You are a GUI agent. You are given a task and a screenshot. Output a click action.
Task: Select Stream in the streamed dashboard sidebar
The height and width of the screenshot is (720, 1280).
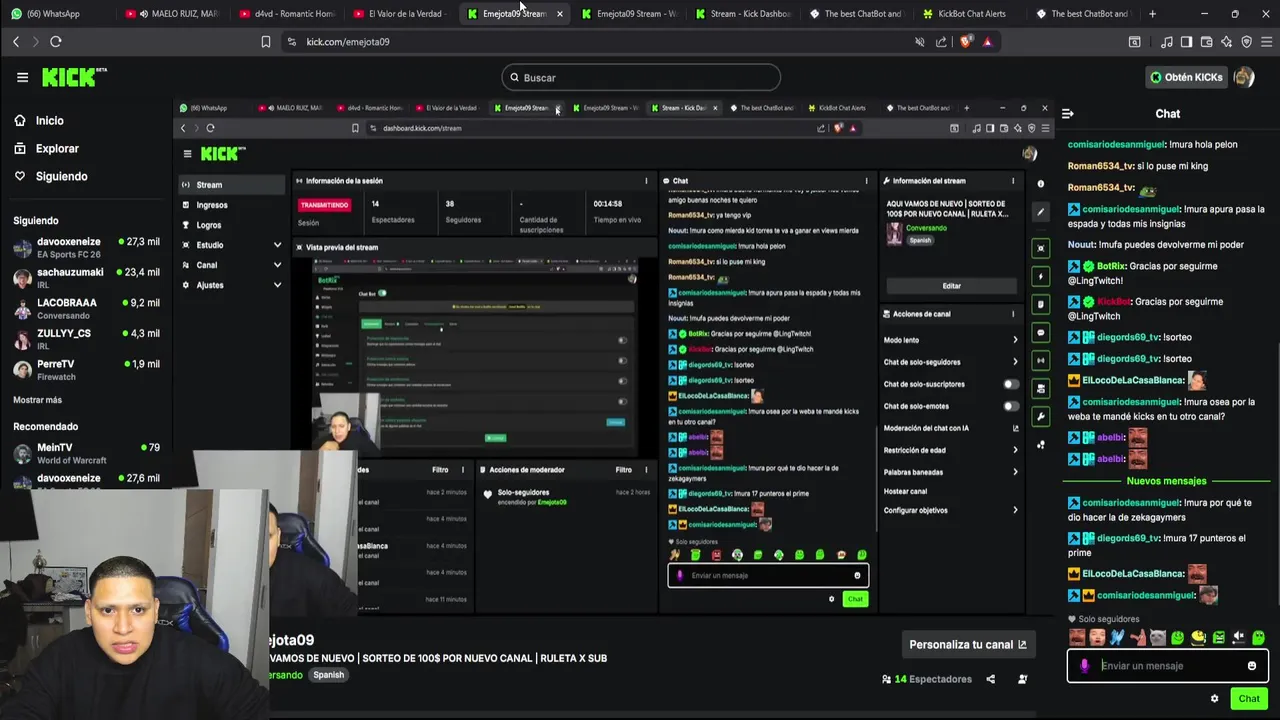232,185
